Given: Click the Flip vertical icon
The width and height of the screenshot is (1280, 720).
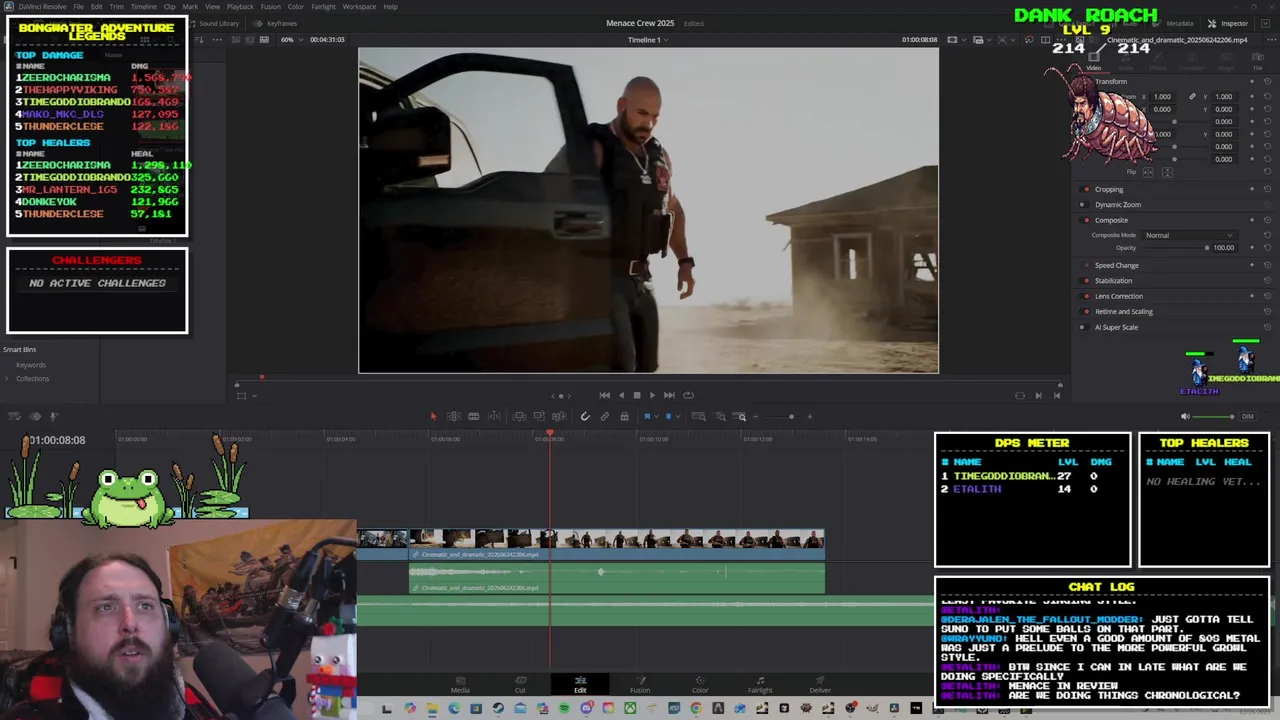Looking at the screenshot, I should (1166, 172).
